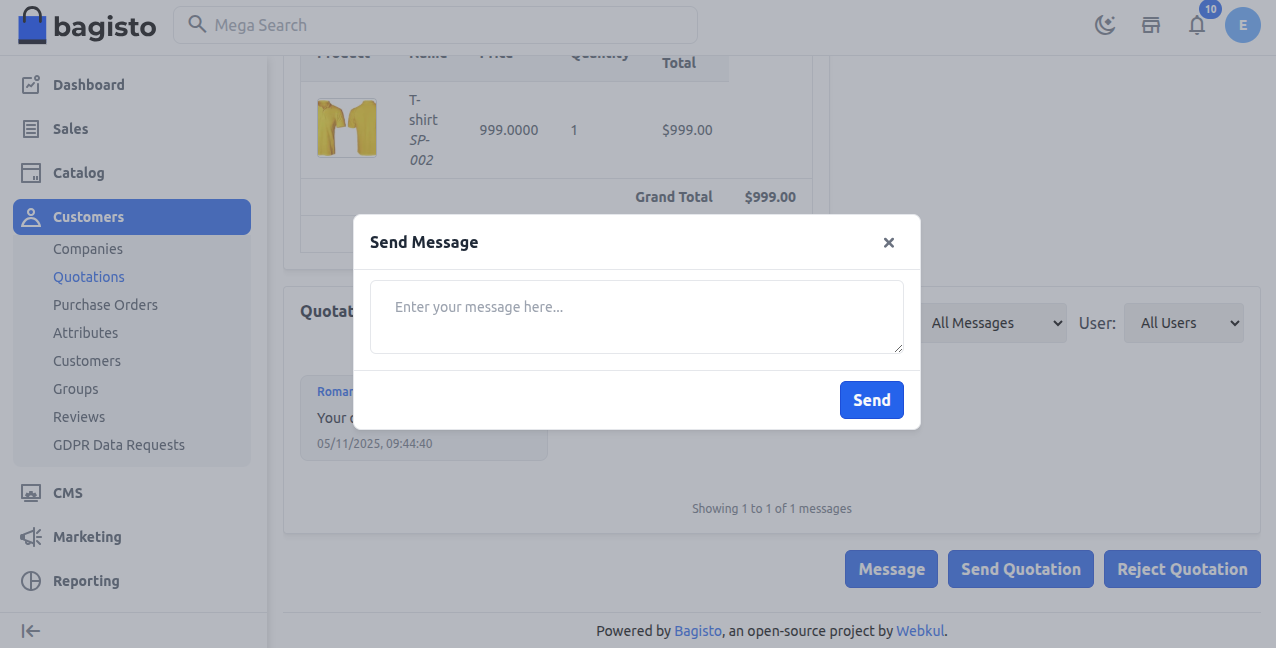Follow the Webkul footer link

click(x=920, y=631)
